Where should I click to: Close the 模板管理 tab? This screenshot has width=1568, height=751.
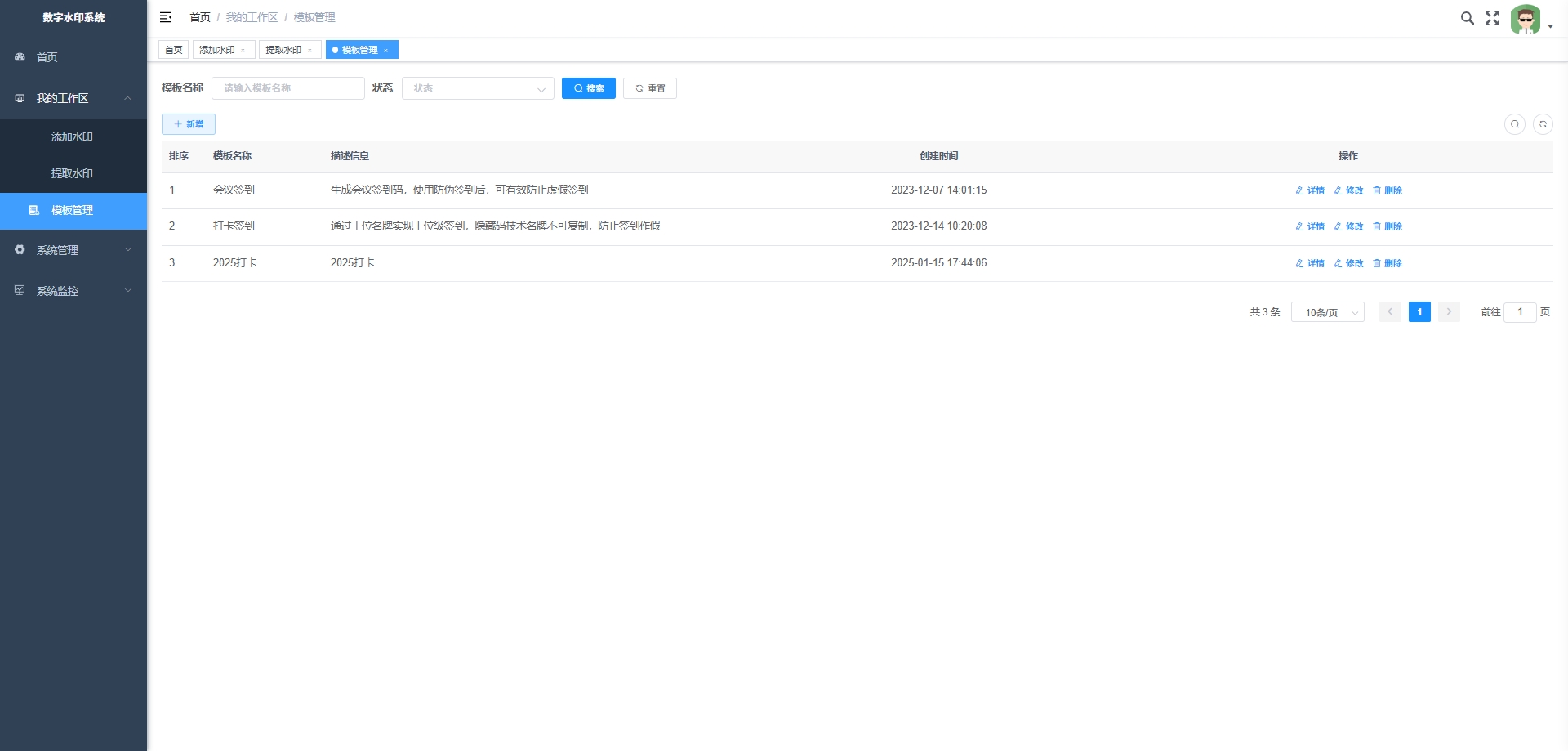click(x=386, y=51)
